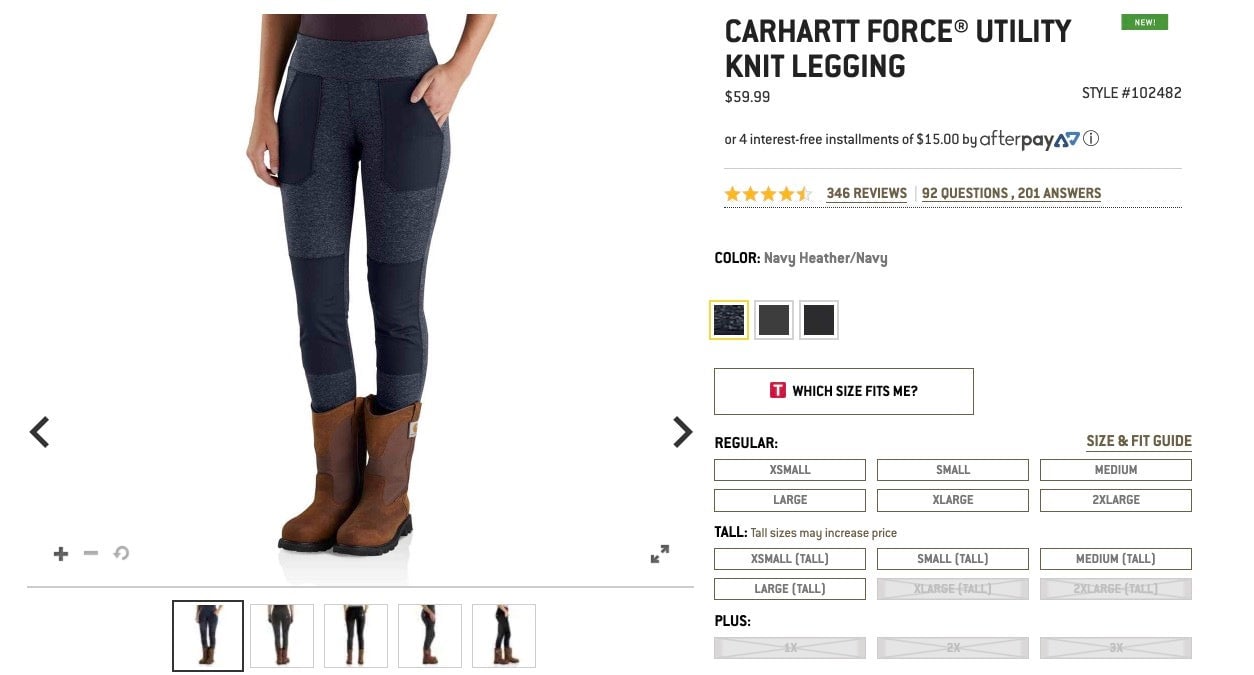
Task: Select size XSMALL regular
Action: click(790, 470)
